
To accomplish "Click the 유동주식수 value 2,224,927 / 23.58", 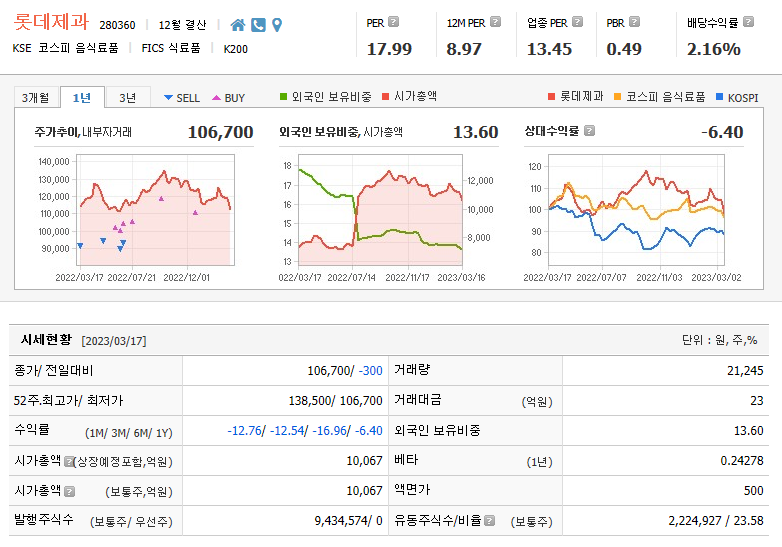I will (716, 521).
